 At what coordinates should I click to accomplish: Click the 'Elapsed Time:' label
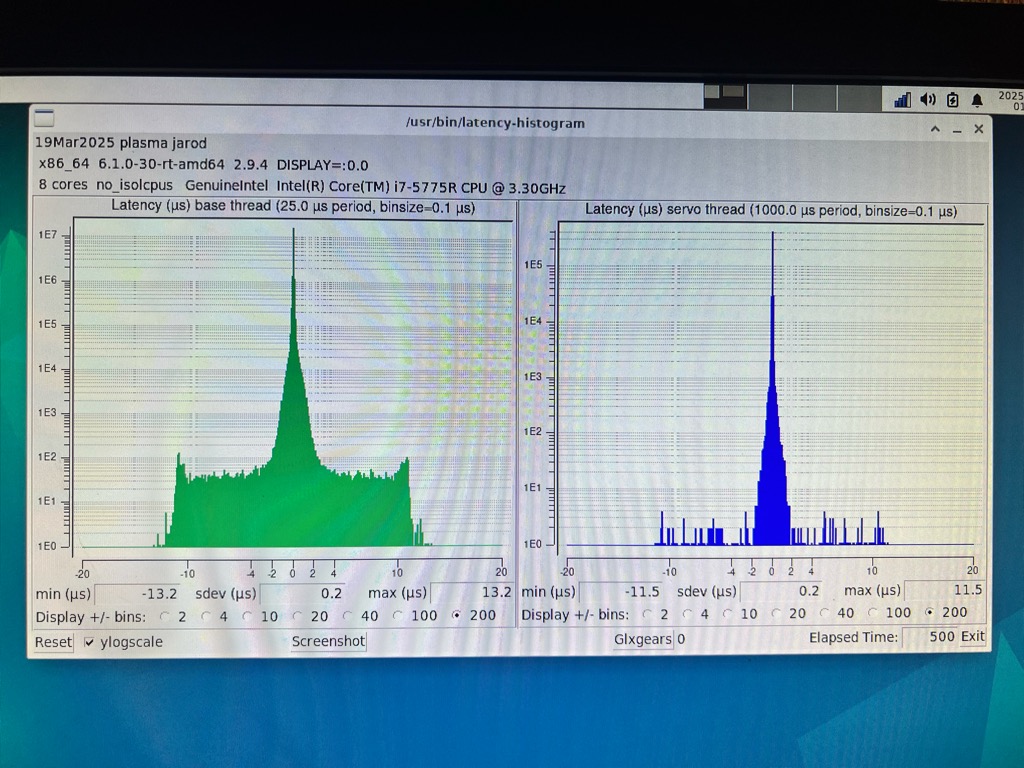coord(853,637)
